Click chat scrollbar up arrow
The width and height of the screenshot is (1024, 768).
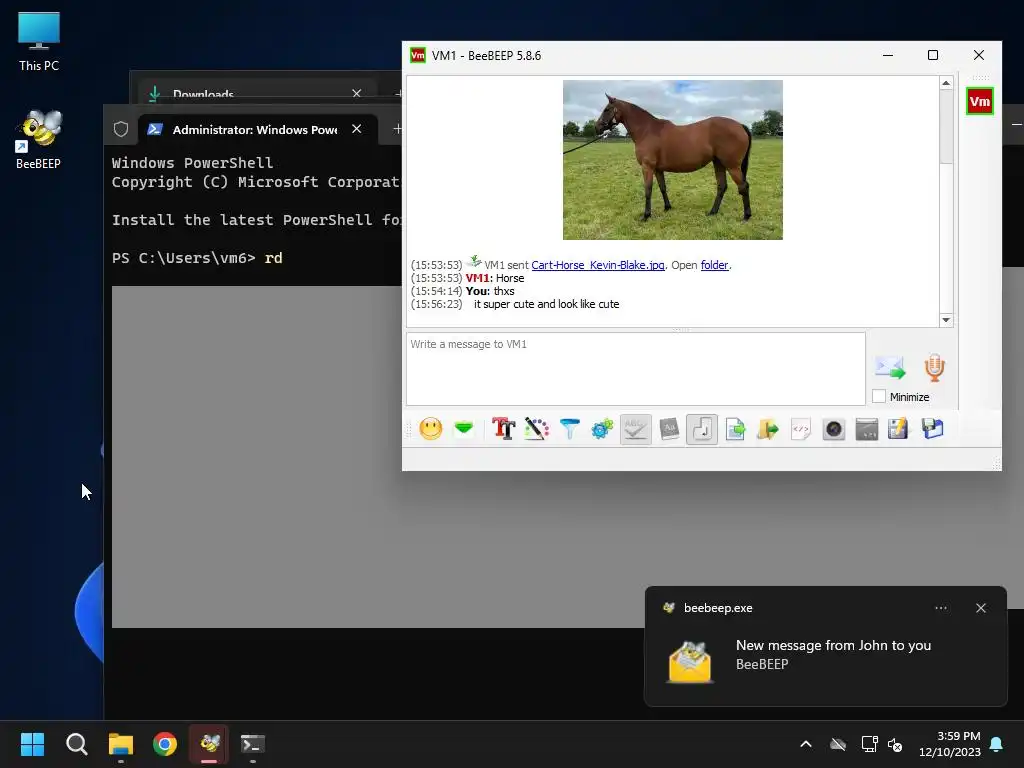pyautogui.click(x=946, y=83)
